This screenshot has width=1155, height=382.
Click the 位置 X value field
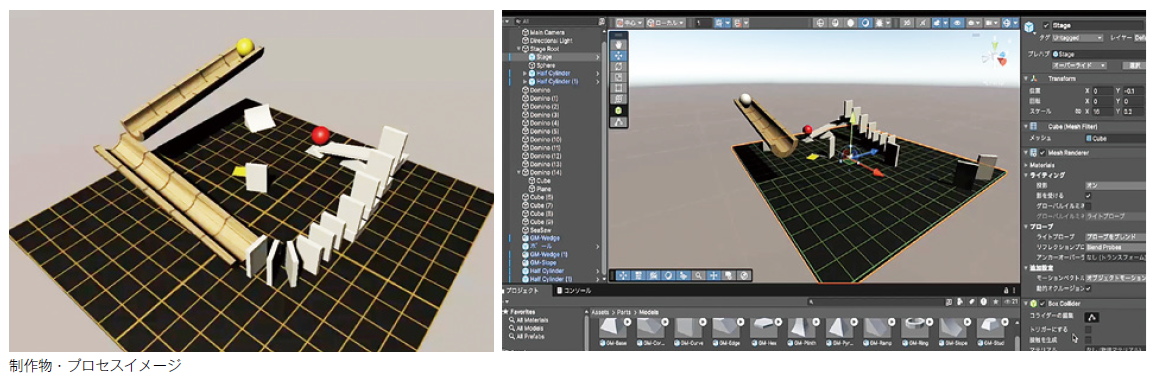[x=1102, y=91]
